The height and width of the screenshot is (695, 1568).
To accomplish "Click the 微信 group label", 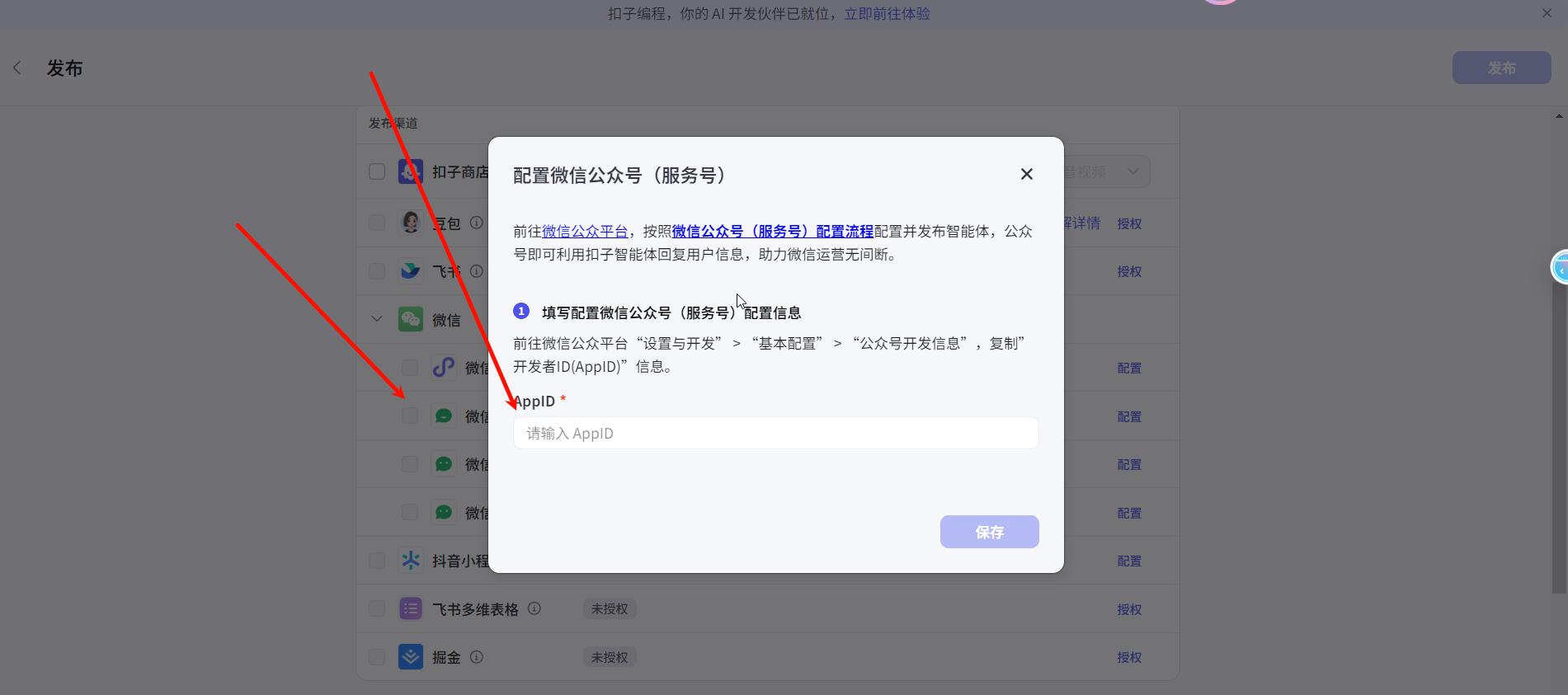I will (x=446, y=320).
